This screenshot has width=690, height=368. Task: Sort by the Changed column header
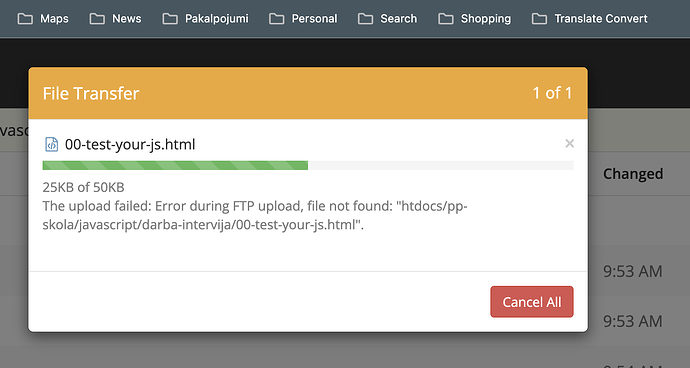click(633, 174)
